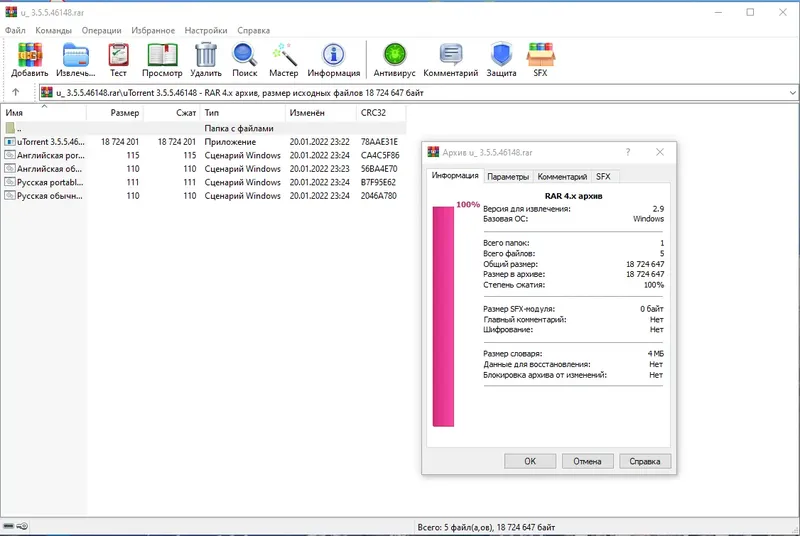Open the Поиск (Find) magnifier icon
Image resolution: width=800 pixels, height=536 pixels.
pyautogui.click(x=244, y=55)
